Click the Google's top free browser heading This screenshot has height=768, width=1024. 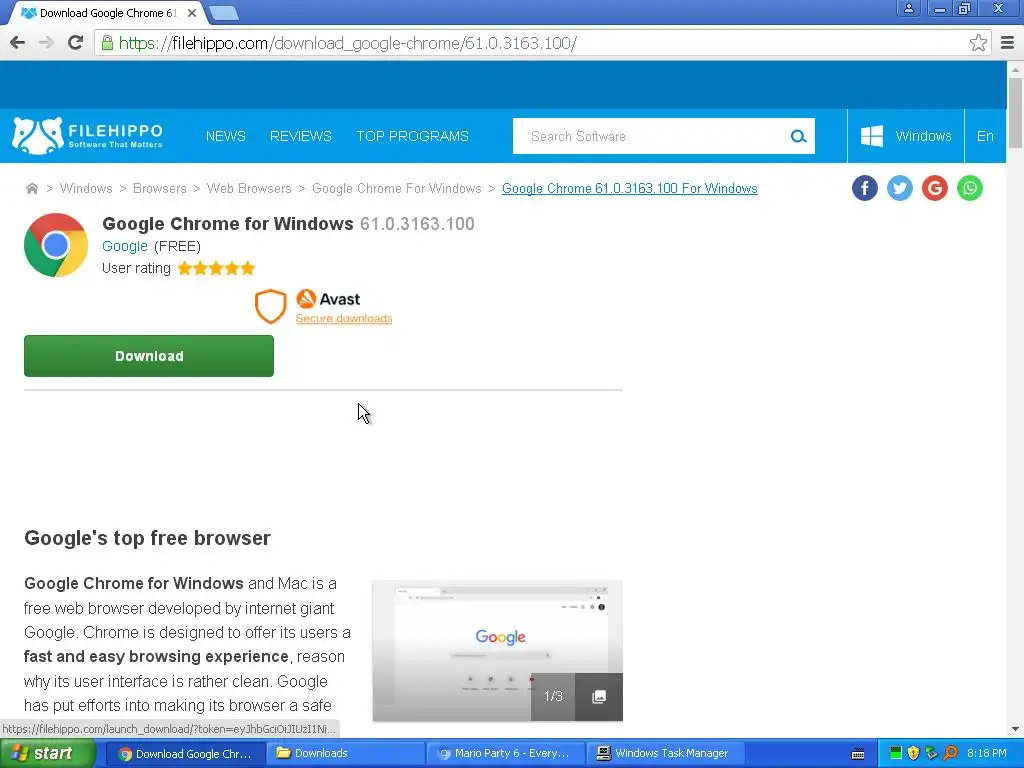(x=148, y=538)
